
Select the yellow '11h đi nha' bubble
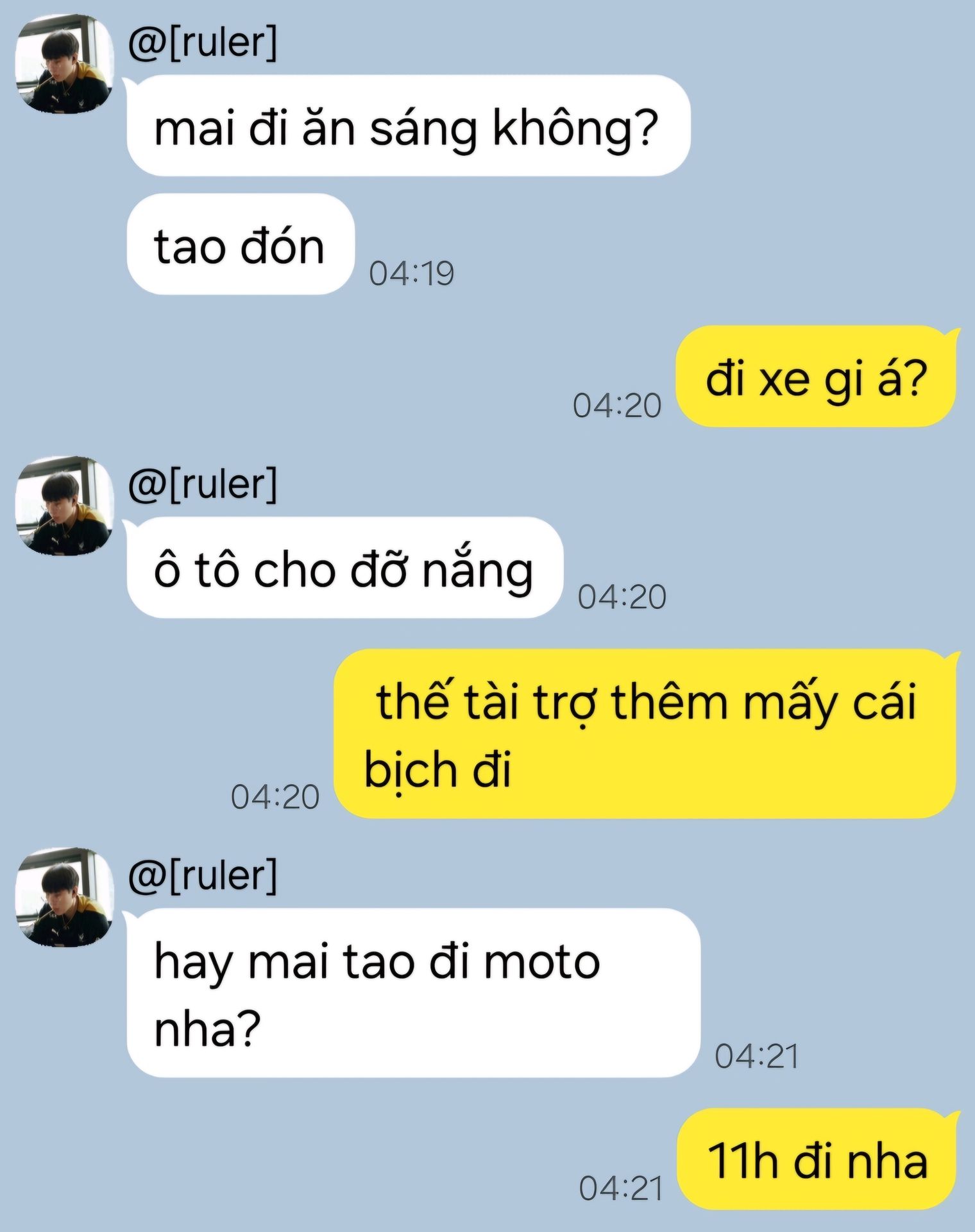pyautogui.click(x=817, y=1159)
